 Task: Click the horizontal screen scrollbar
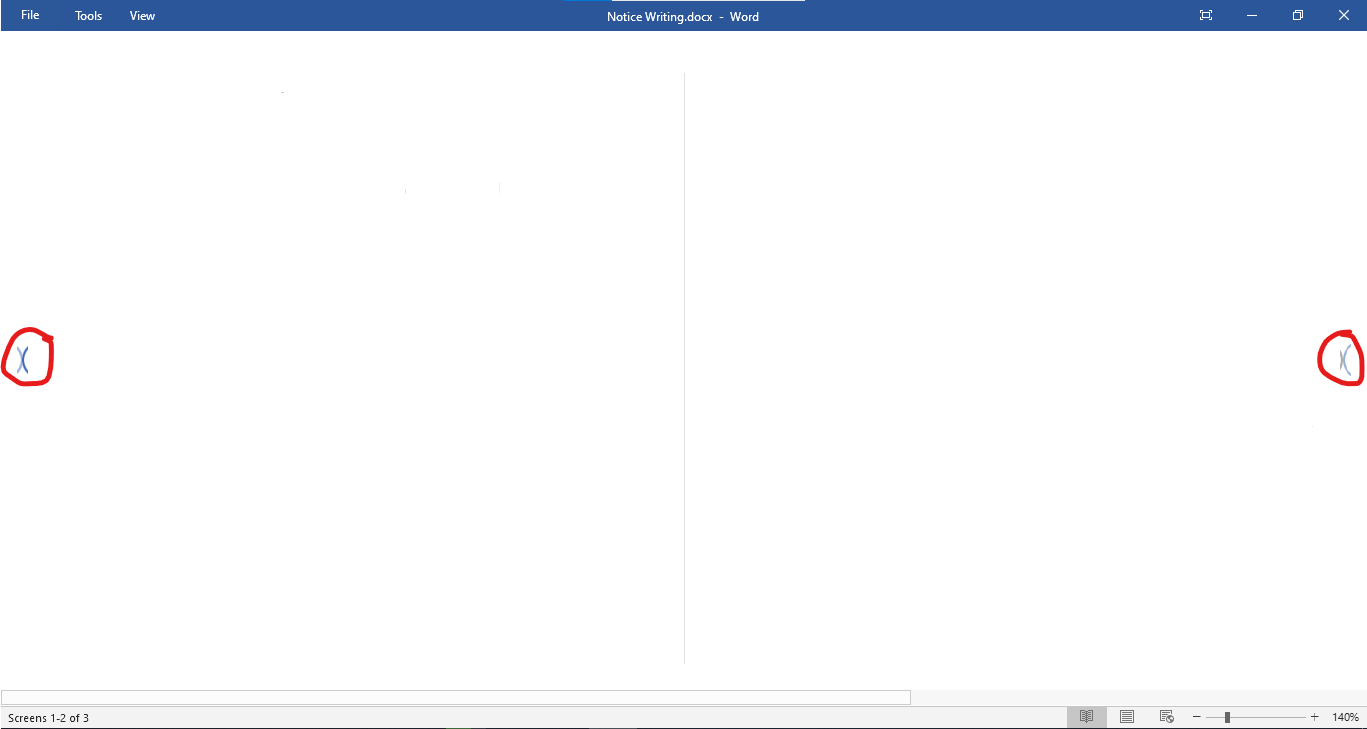(456, 697)
